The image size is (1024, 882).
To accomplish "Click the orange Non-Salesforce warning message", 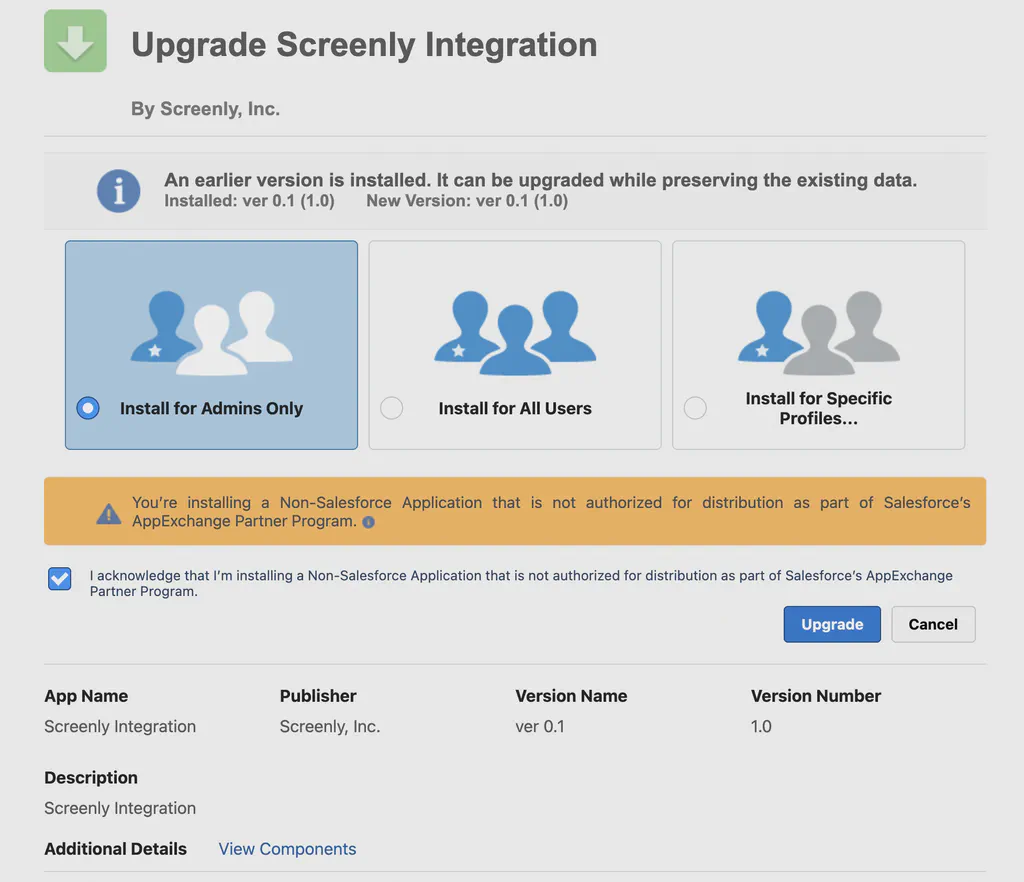I will 551,511.
